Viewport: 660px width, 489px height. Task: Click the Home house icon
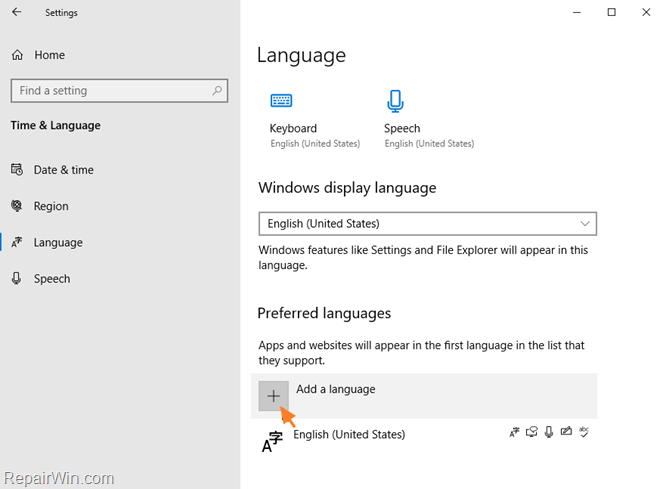click(x=17, y=55)
